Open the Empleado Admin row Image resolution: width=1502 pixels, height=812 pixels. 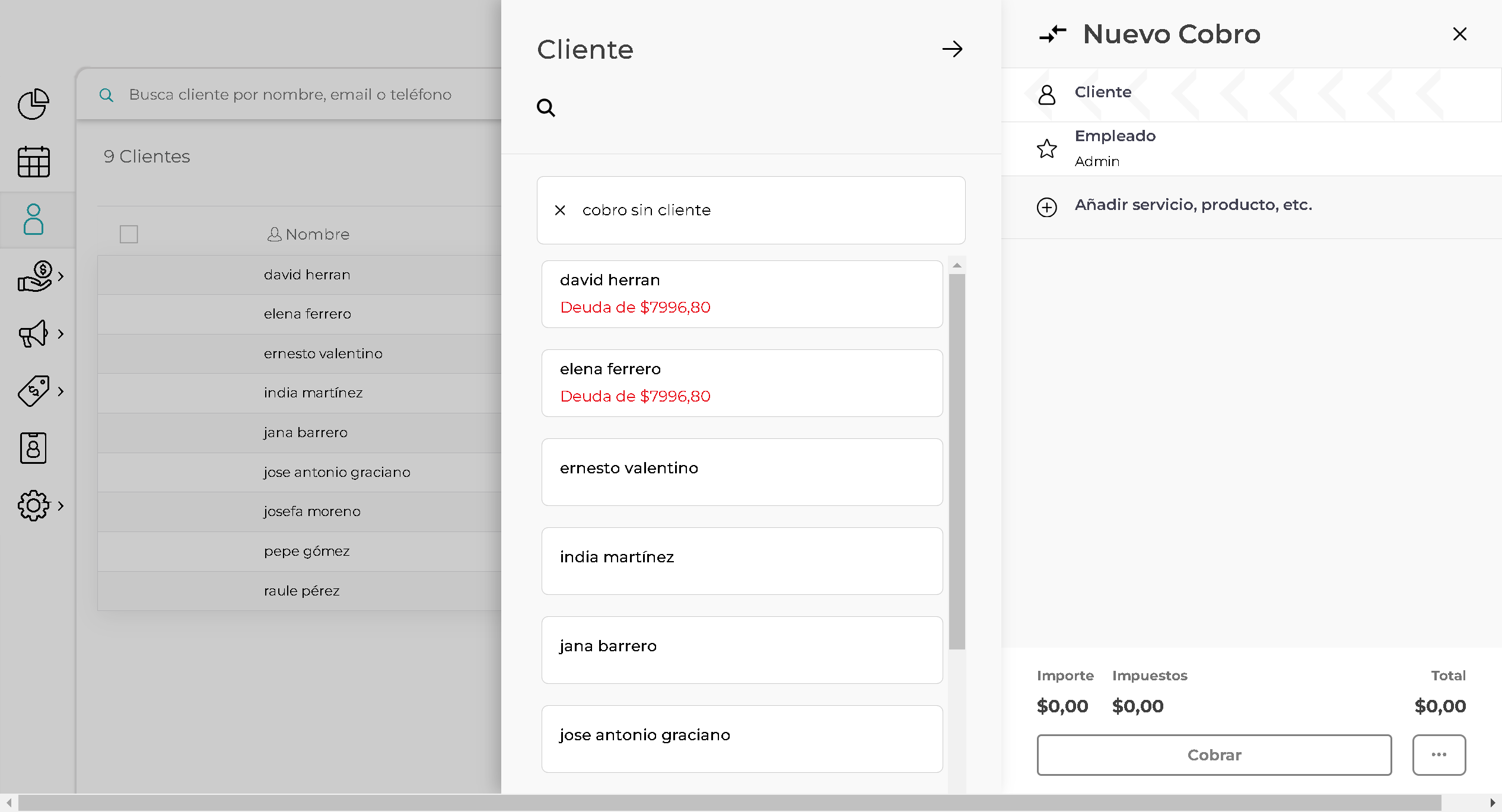[1252, 149]
